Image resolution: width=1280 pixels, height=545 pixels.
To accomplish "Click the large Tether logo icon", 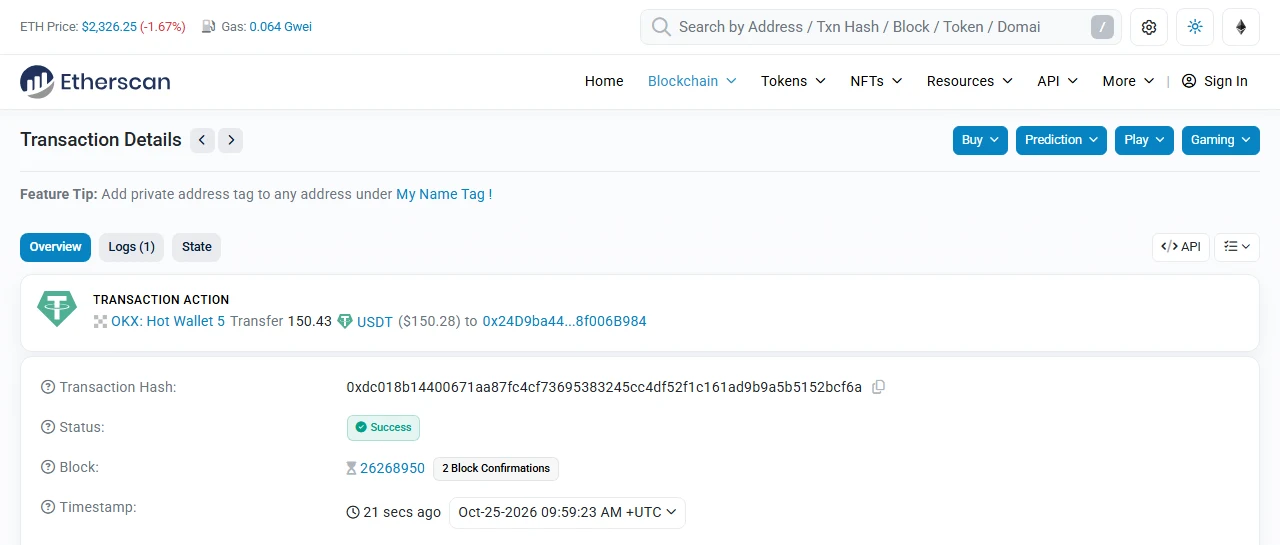I will pyautogui.click(x=57, y=309).
